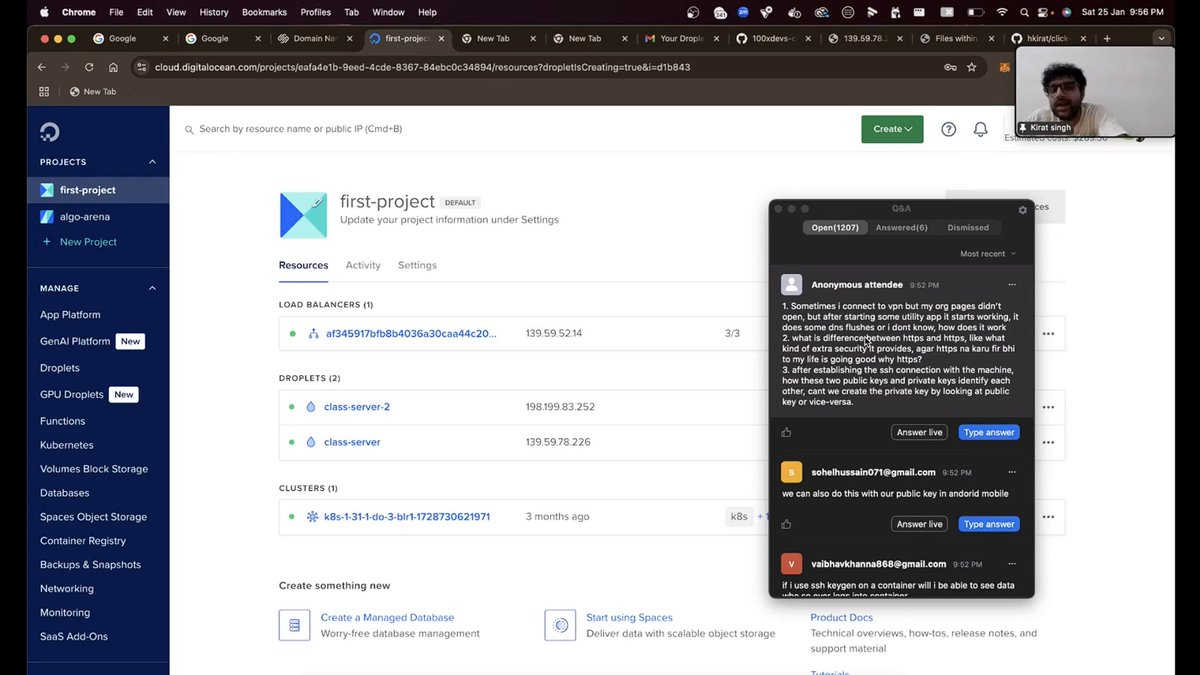Click Start using Spaces link
This screenshot has height=675, width=1200.
tap(629, 618)
